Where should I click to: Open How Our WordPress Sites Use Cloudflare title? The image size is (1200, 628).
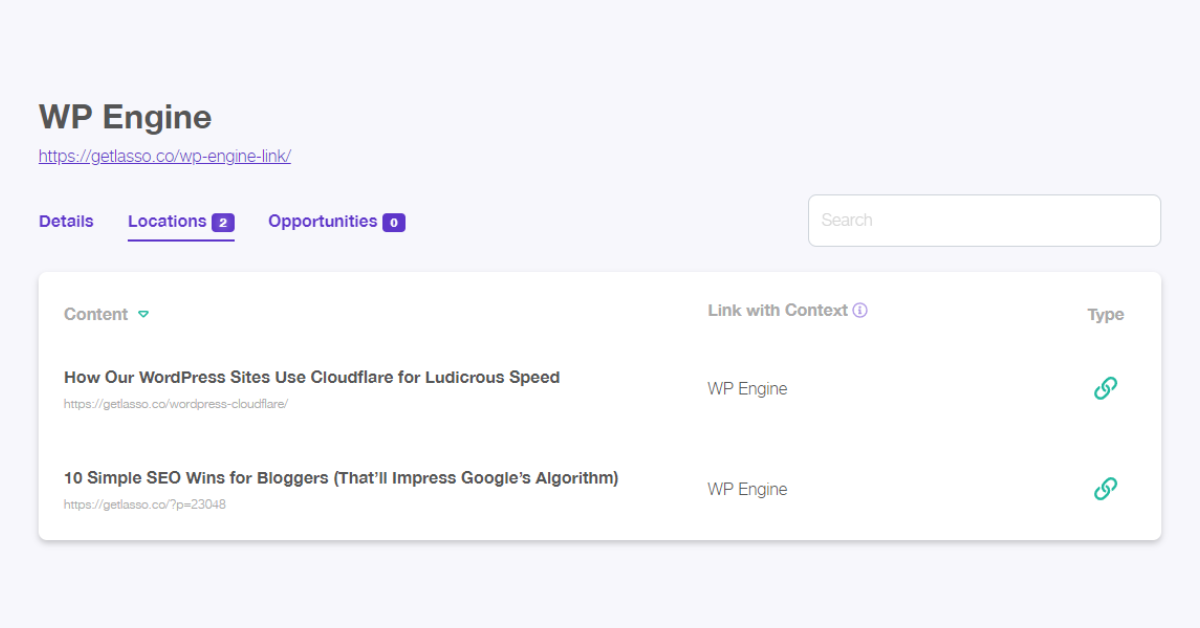312,377
